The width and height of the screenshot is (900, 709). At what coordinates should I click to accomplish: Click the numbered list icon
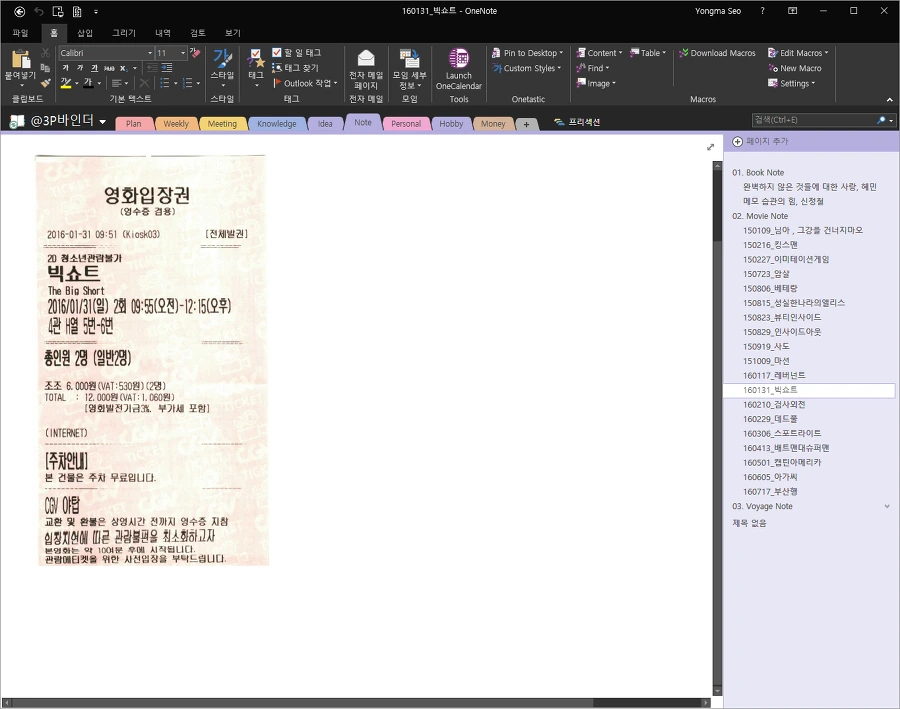click(x=187, y=83)
